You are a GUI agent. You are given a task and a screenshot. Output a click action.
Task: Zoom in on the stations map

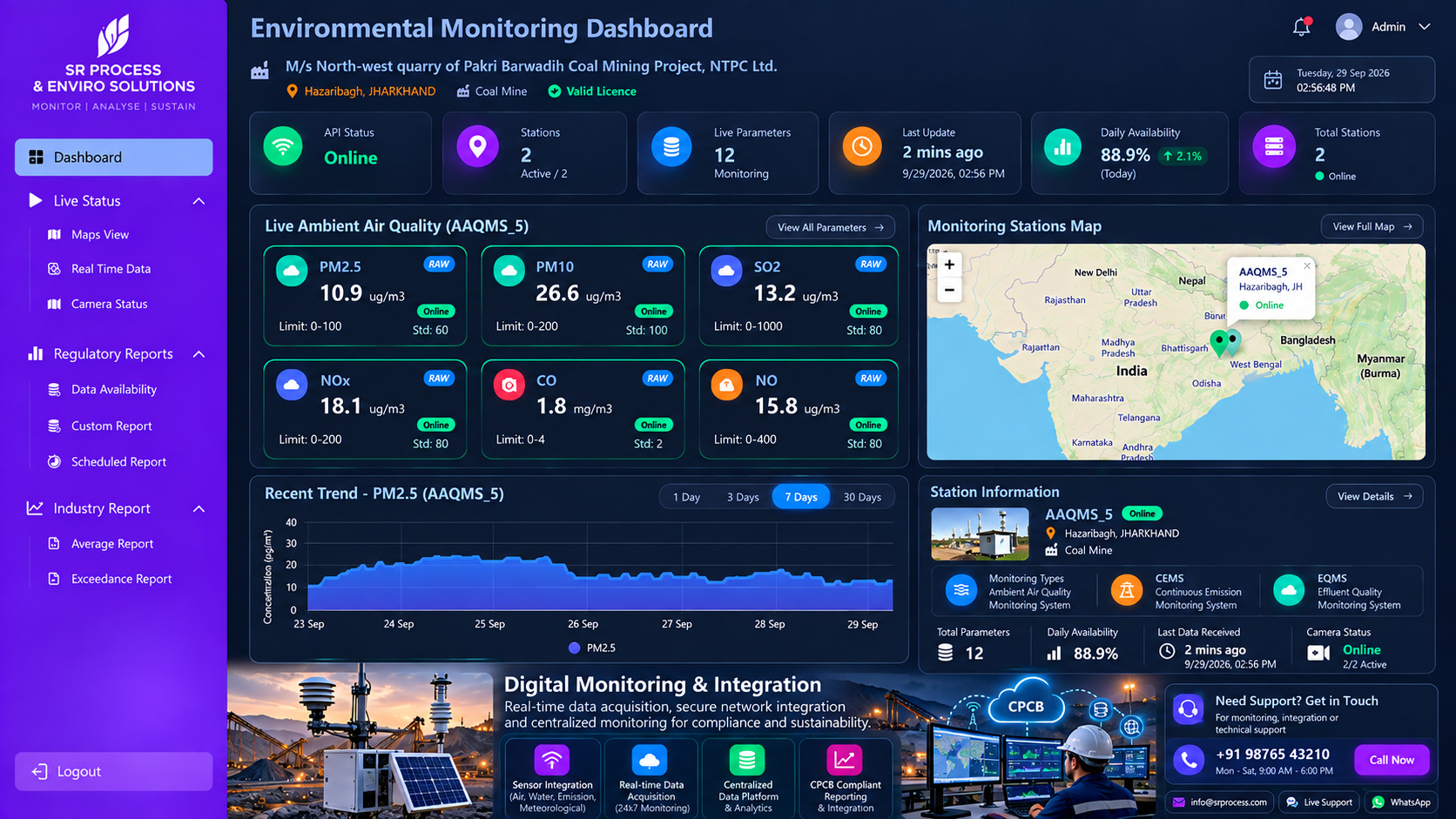pos(949,265)
